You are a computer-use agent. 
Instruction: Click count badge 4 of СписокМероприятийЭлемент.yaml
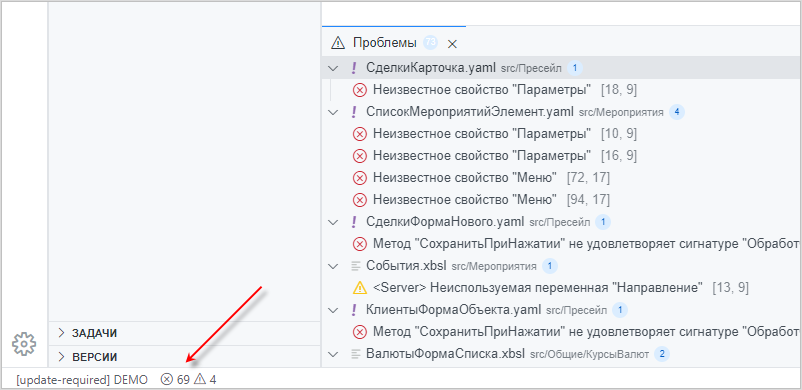pos(677,112)
